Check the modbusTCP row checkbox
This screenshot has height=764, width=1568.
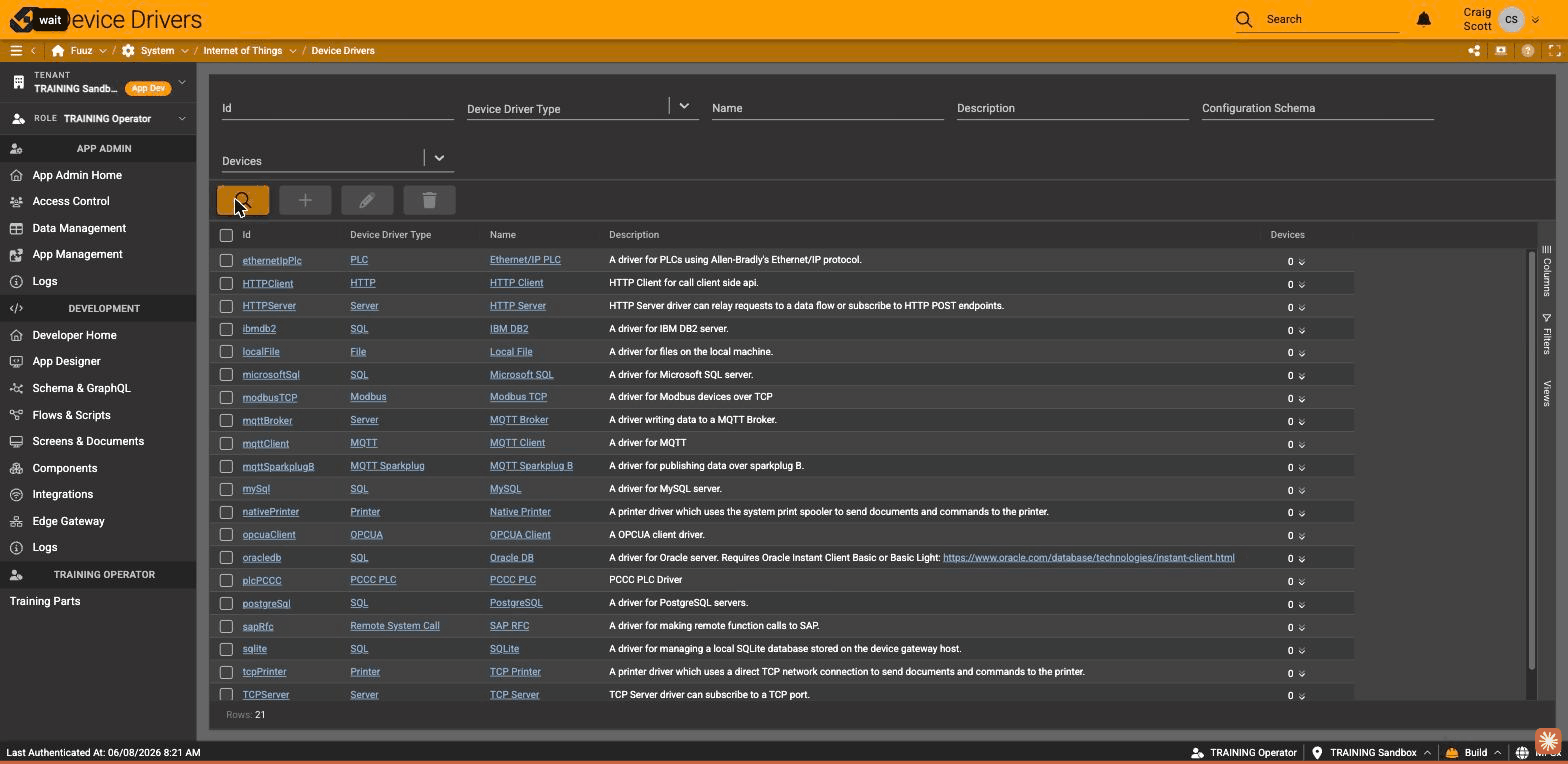click(226, 398)
